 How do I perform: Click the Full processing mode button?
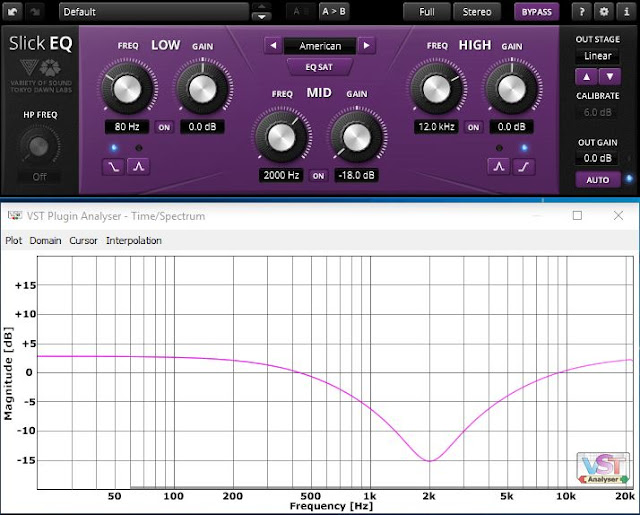point(427,12)
